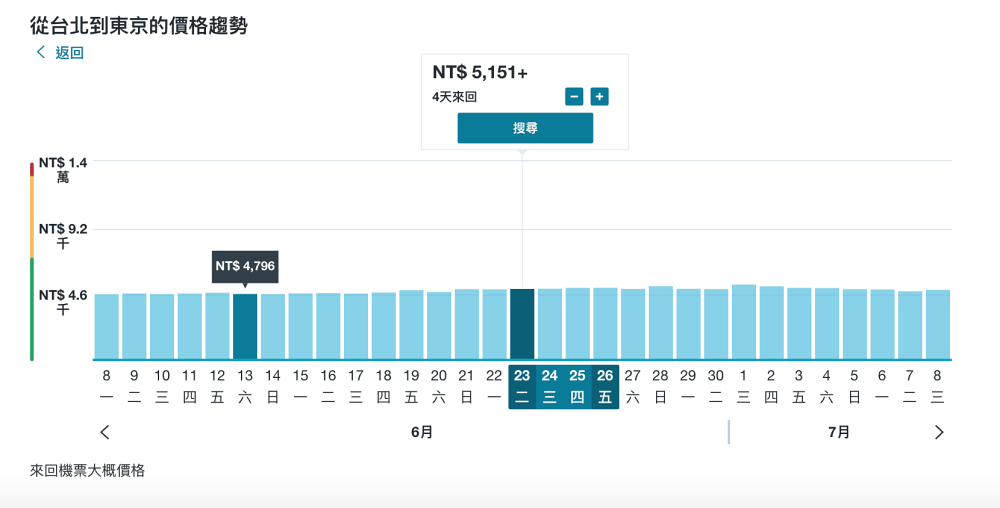
Task: Select the price bar for June 30
Action: [716, 324]
